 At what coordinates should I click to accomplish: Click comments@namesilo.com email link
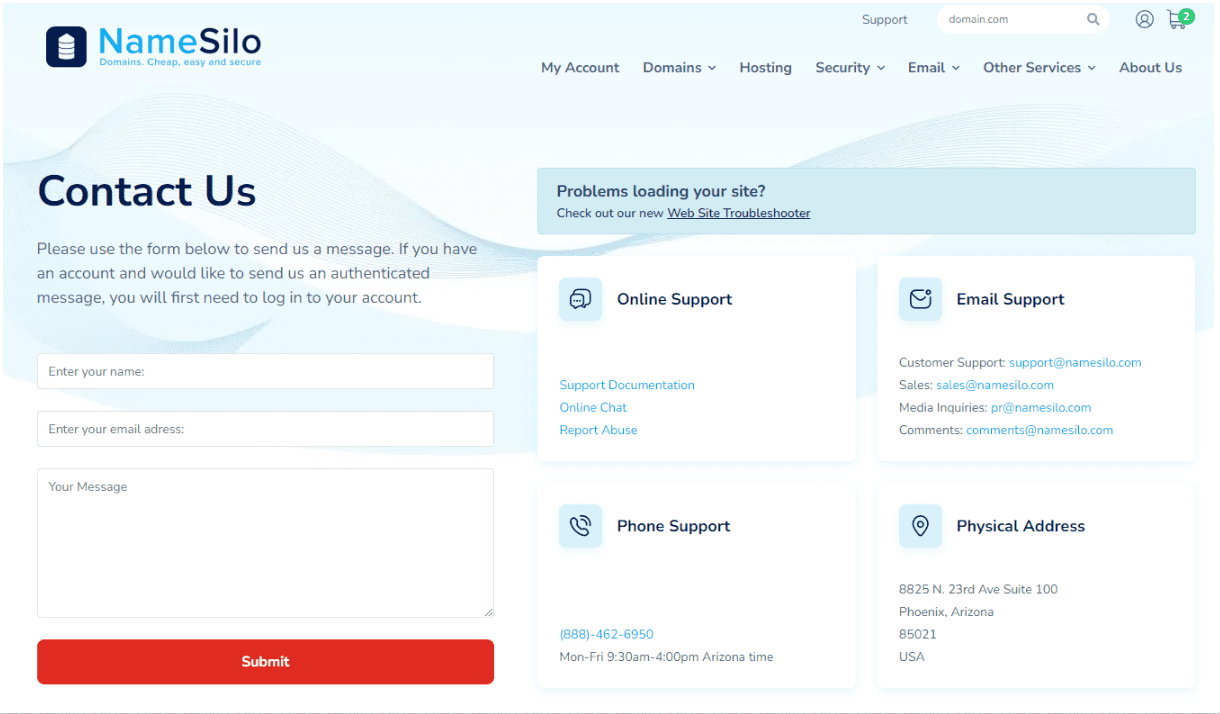coord(1039,430)
